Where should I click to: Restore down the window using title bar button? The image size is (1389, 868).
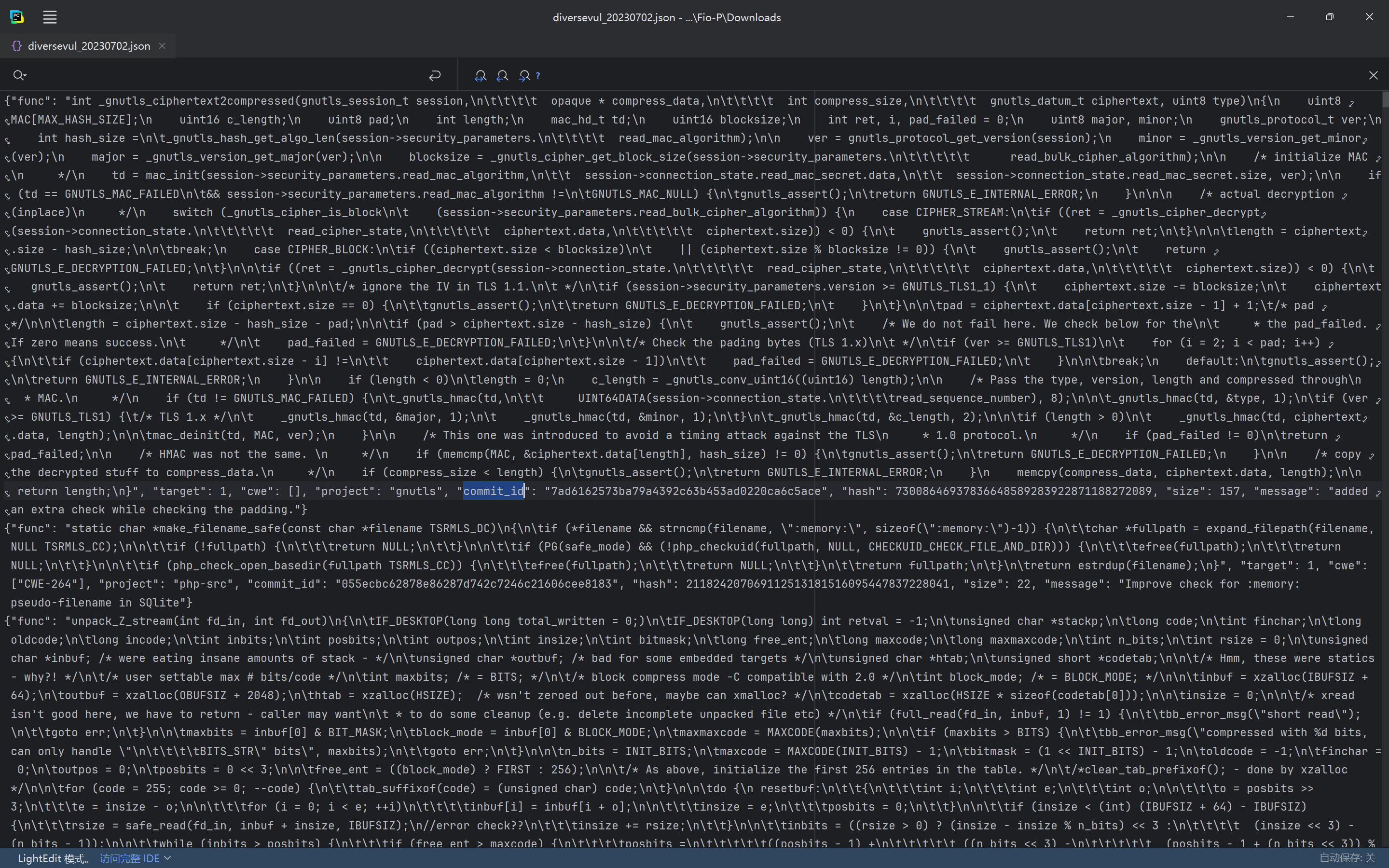[x=1329, y=17]
